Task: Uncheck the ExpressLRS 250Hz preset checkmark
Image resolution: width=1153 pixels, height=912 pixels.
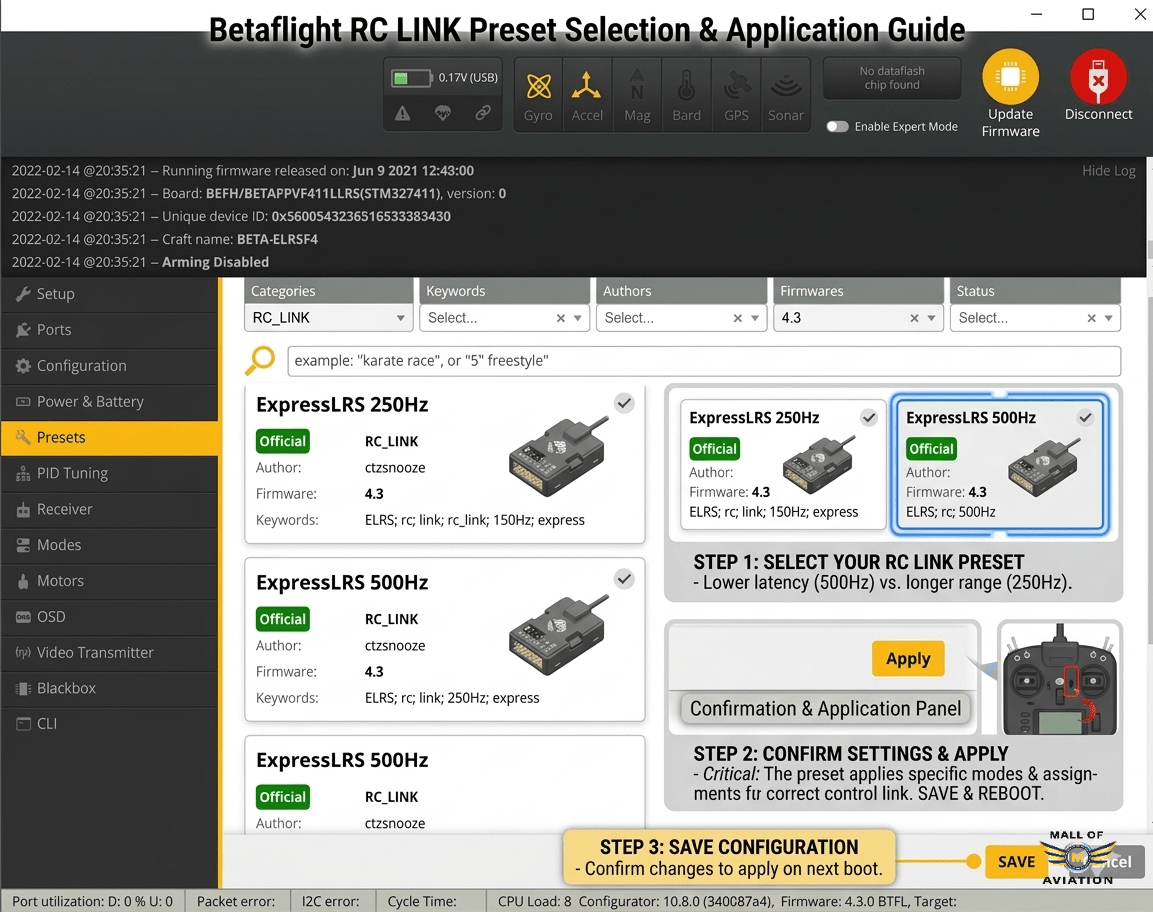Action: point(624,403)
